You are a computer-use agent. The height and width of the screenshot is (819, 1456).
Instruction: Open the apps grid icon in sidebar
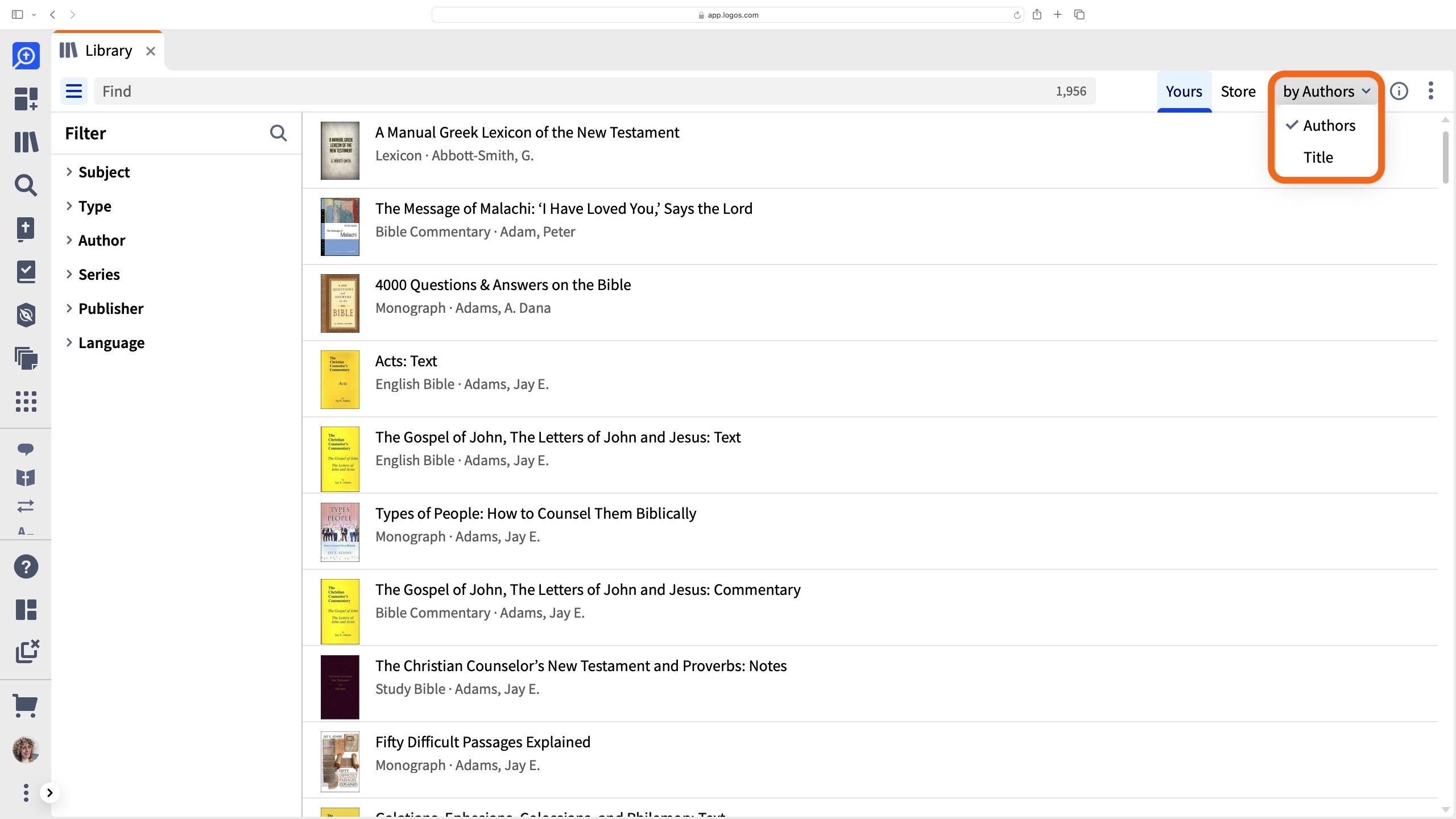click(x=26, y=402)
